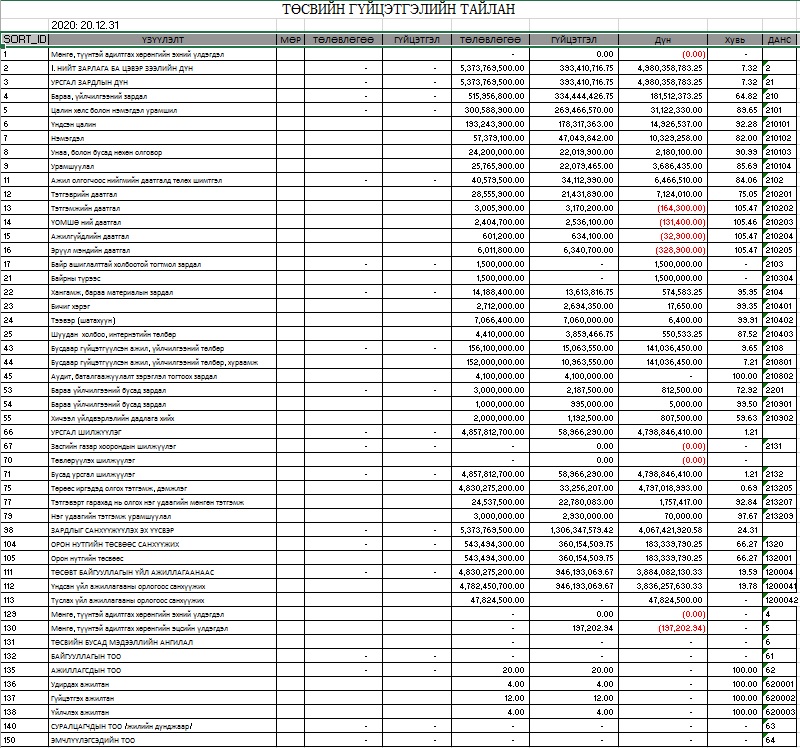Select 'ТӨСВИЙН БУСАД МЭДЭЭЛЛИЙН АНГИЛАЛ' cell

click(x=122, y=642)
